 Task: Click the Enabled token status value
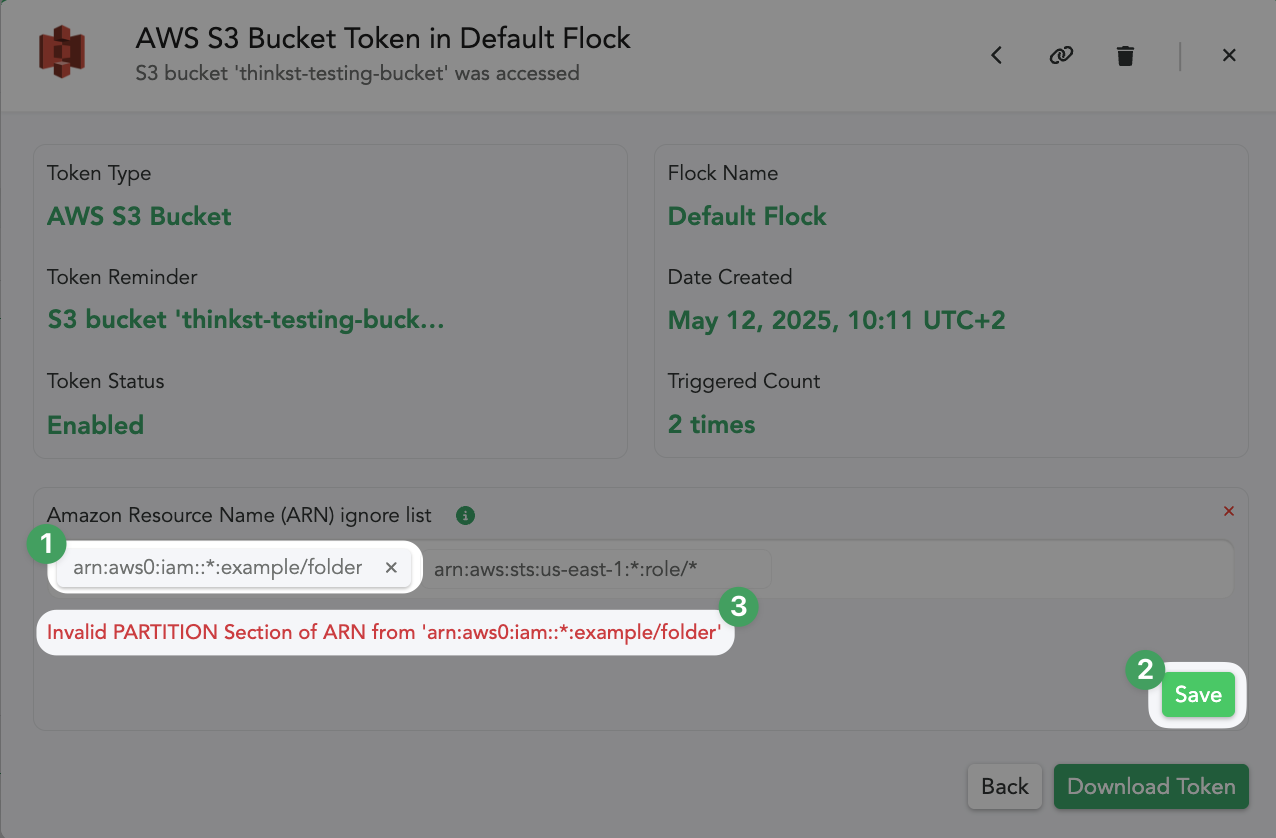pos(96,425)
